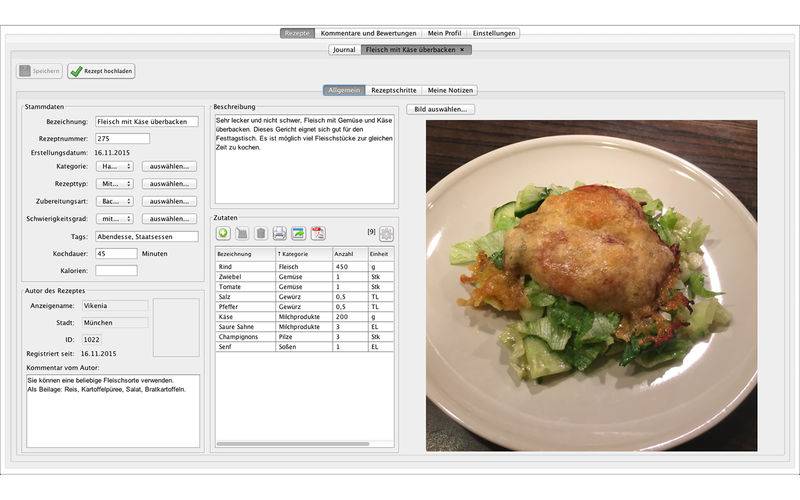Viewport: 800px width, 500px height.
Task: Click the empty author avatar box
Action: tap(176, 328)
